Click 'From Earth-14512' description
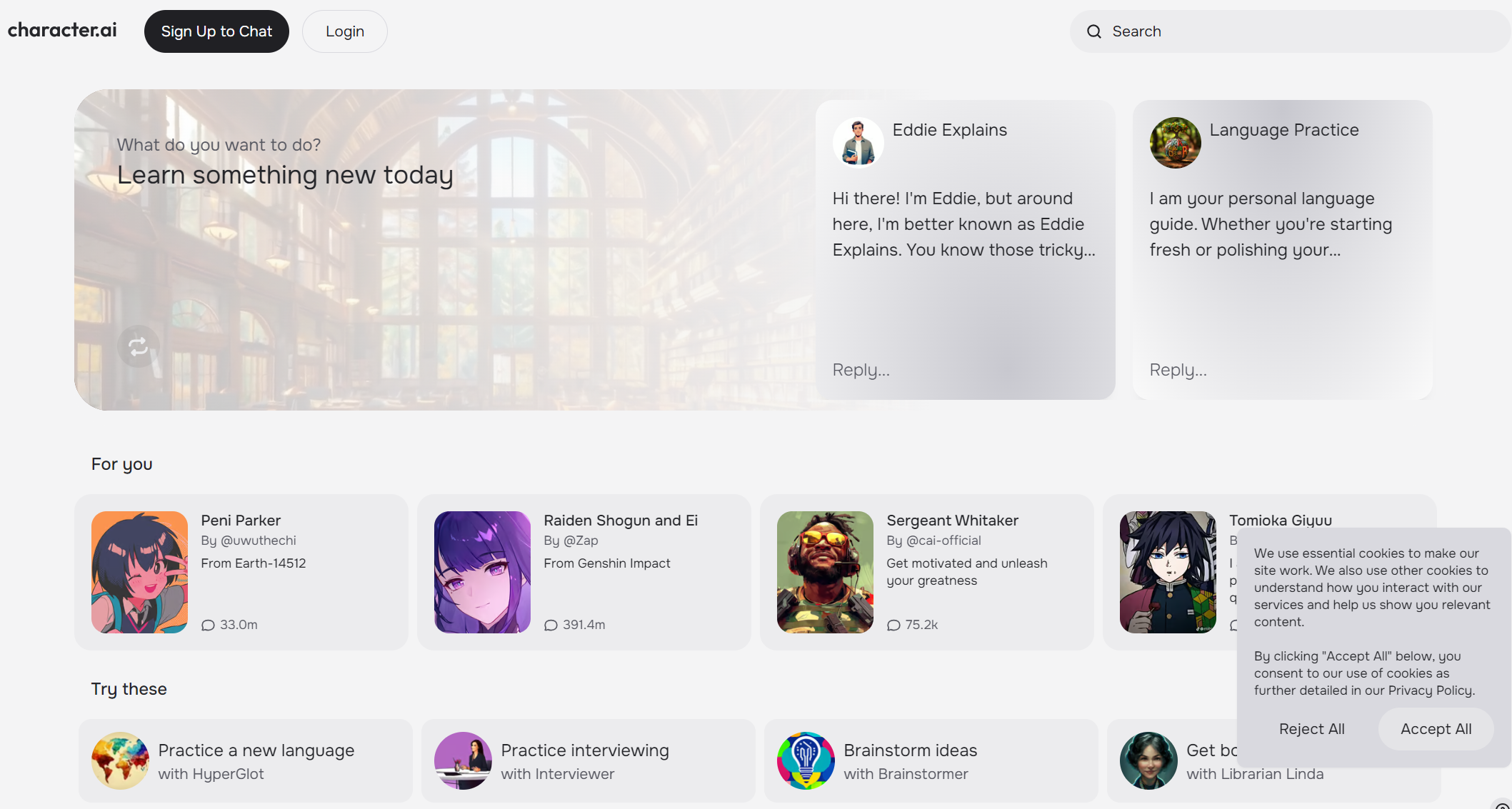Viewport: 1512px width, 809px height. [254, 563]
